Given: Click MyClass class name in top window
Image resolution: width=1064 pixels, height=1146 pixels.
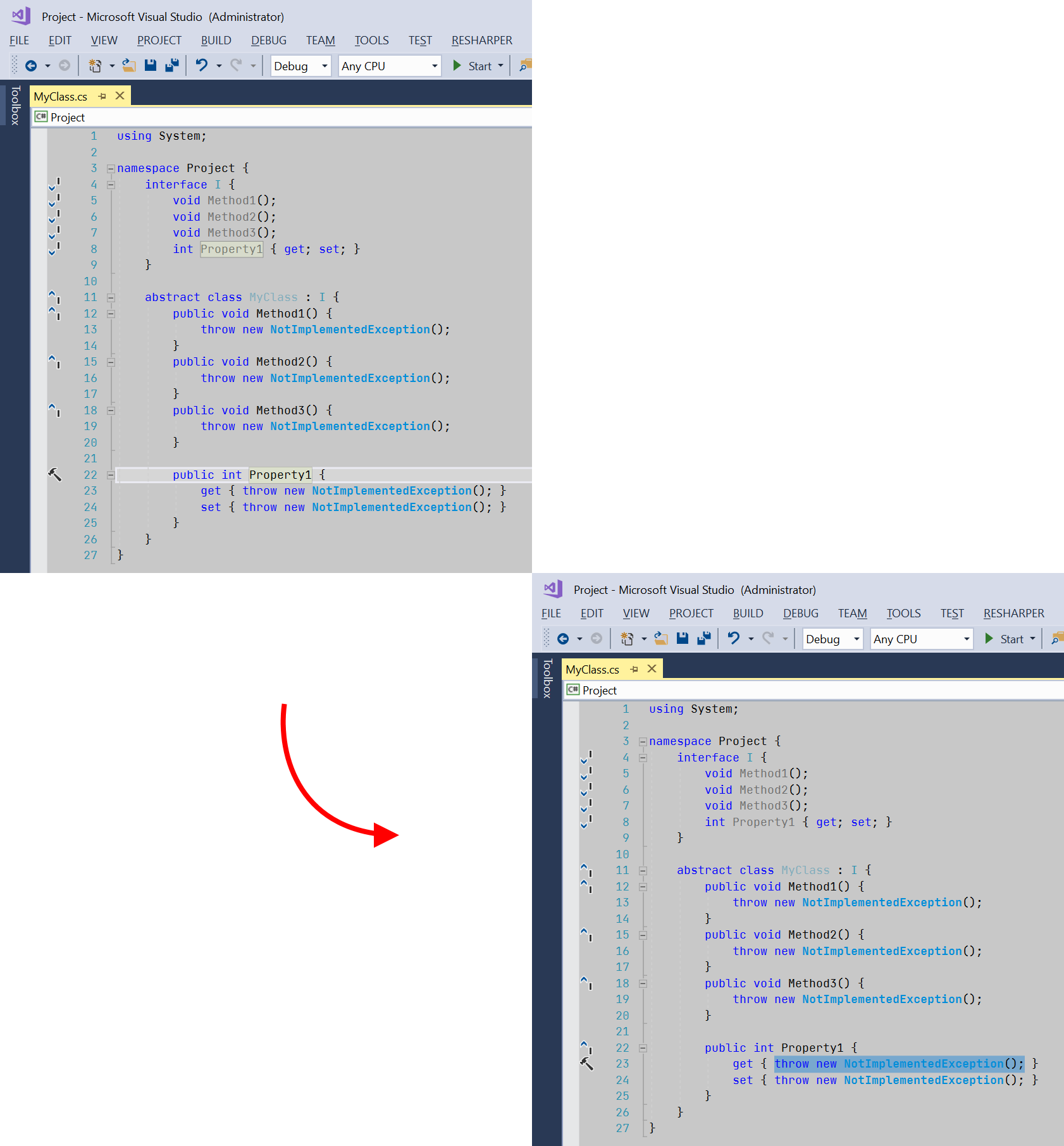Looking at the screenshot, I should [x=273, y=297].
